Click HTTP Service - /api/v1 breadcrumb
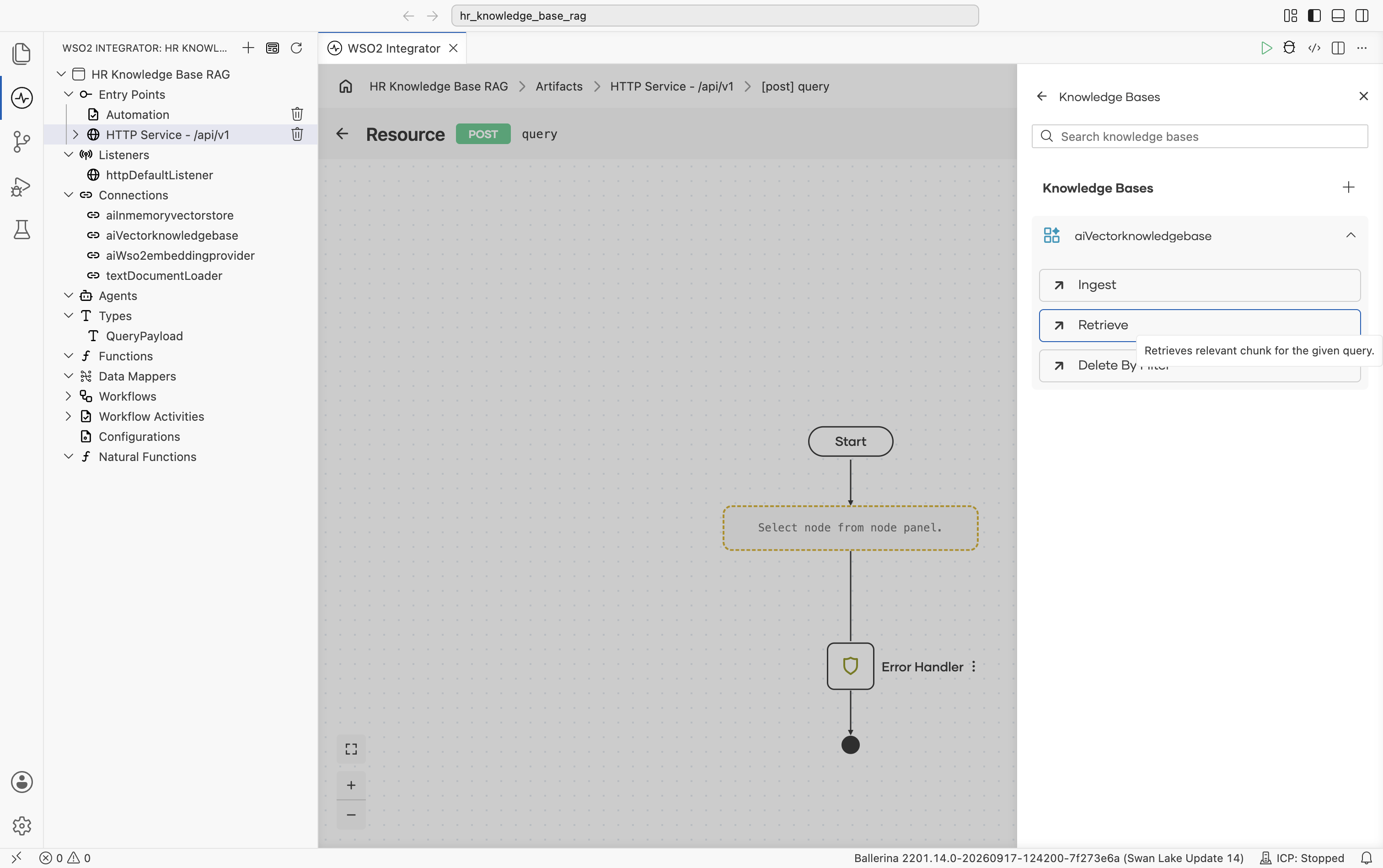Viewport: 1383px width, 868px height. (x=672, y=86)
